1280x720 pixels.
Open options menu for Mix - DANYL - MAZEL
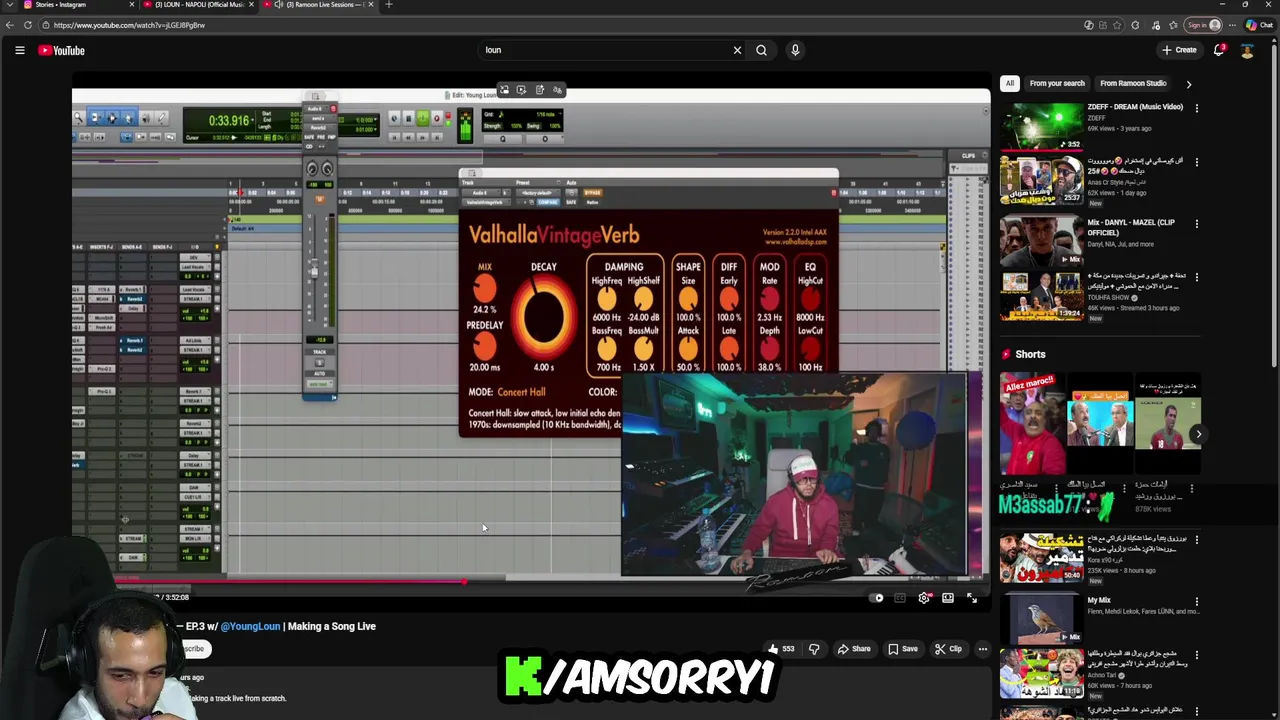1196,224
